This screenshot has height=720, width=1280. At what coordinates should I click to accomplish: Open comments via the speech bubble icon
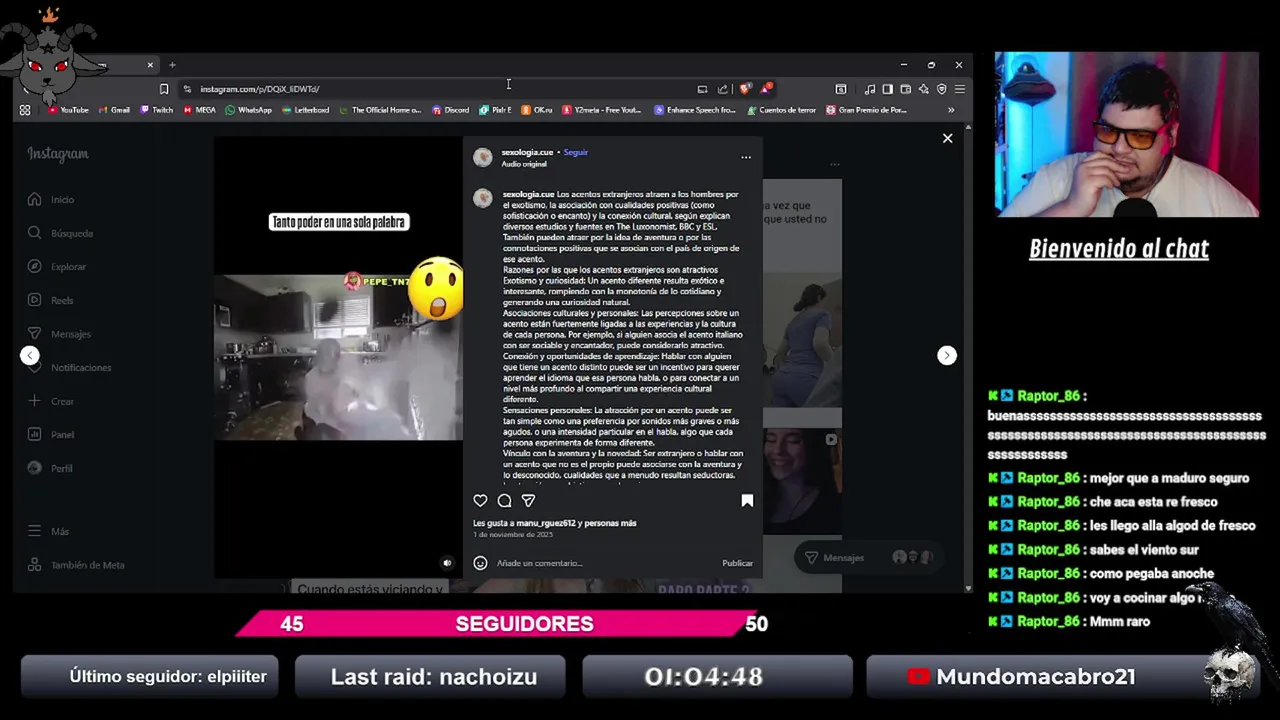[504, 501]
